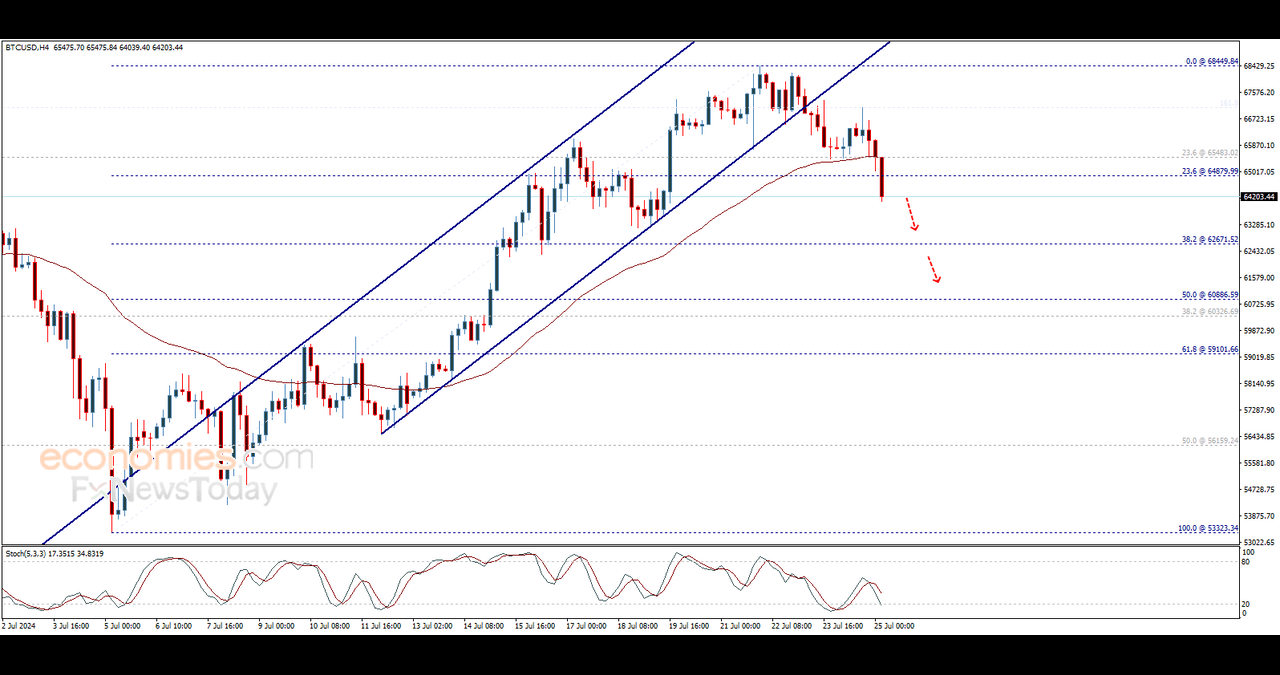Click the 60725.95 price axis value
1280x675 pixels.
(x=1260, y=304)
